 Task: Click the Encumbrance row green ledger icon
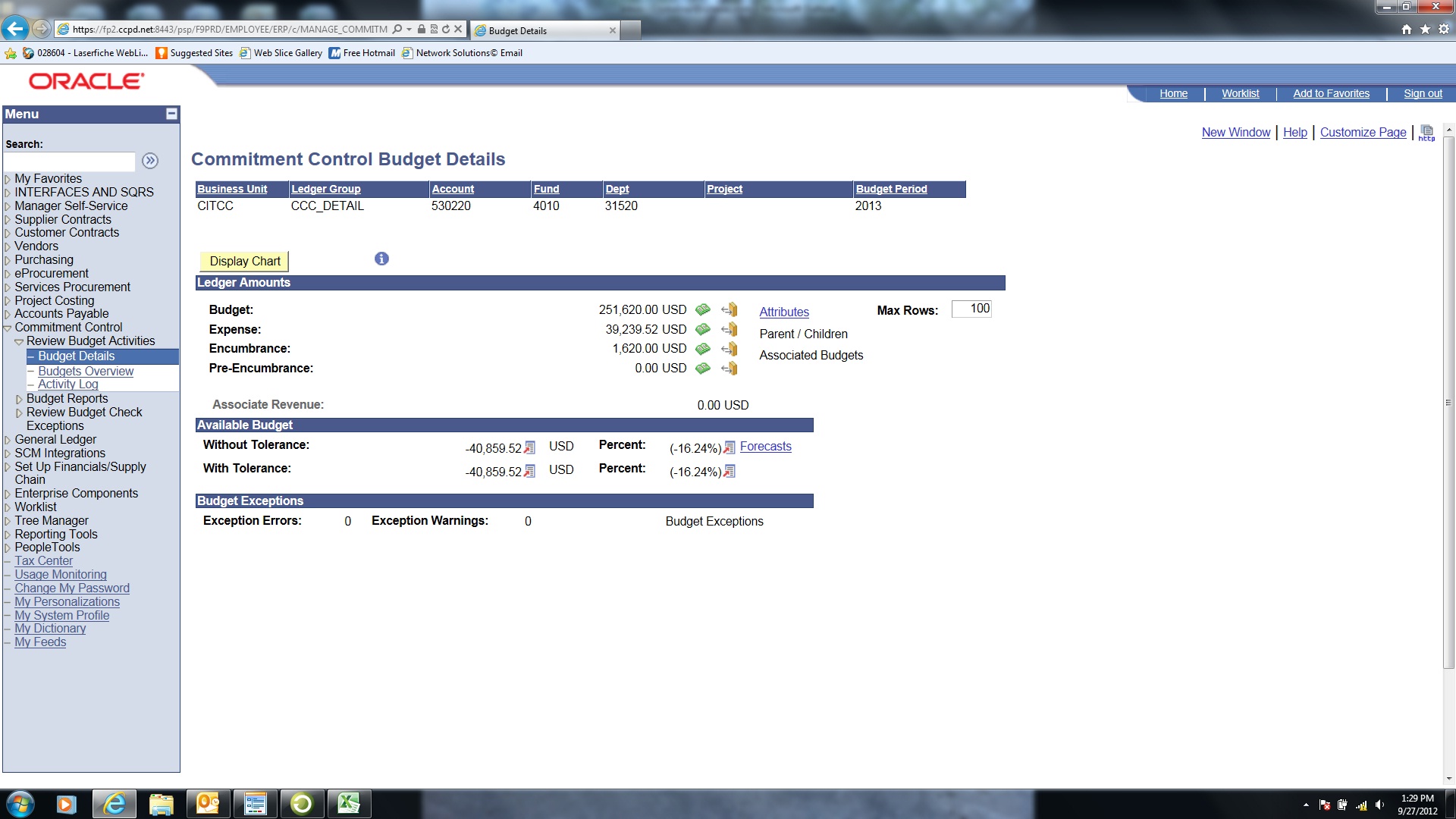pos(703,349)
